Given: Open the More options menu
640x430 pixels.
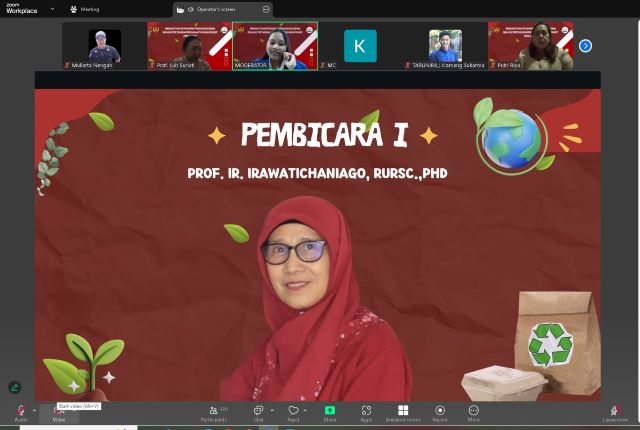Looking at the screenshot, I should pyautogui.click(x=473, y=412).
